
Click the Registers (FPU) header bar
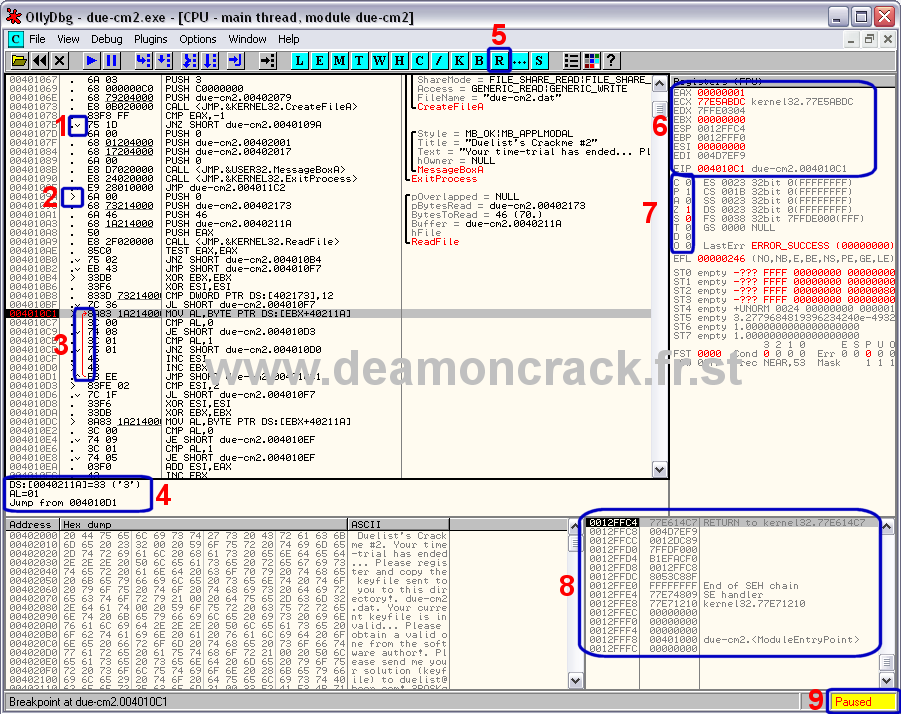point(783,82)
